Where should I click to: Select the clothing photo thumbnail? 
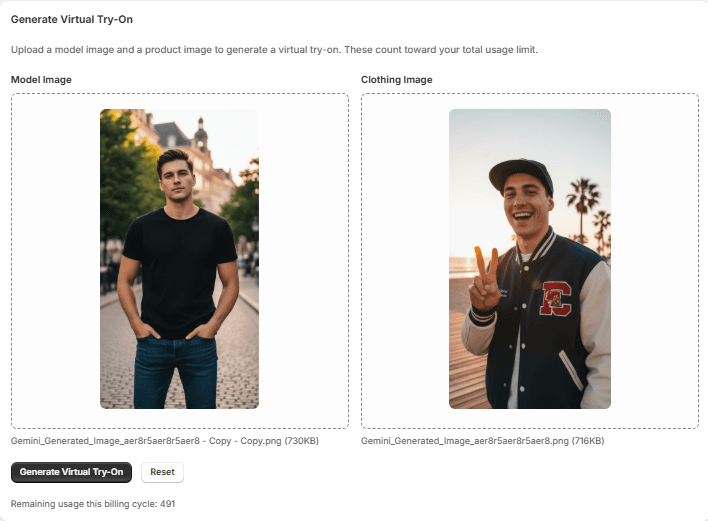tap(530, 258)
